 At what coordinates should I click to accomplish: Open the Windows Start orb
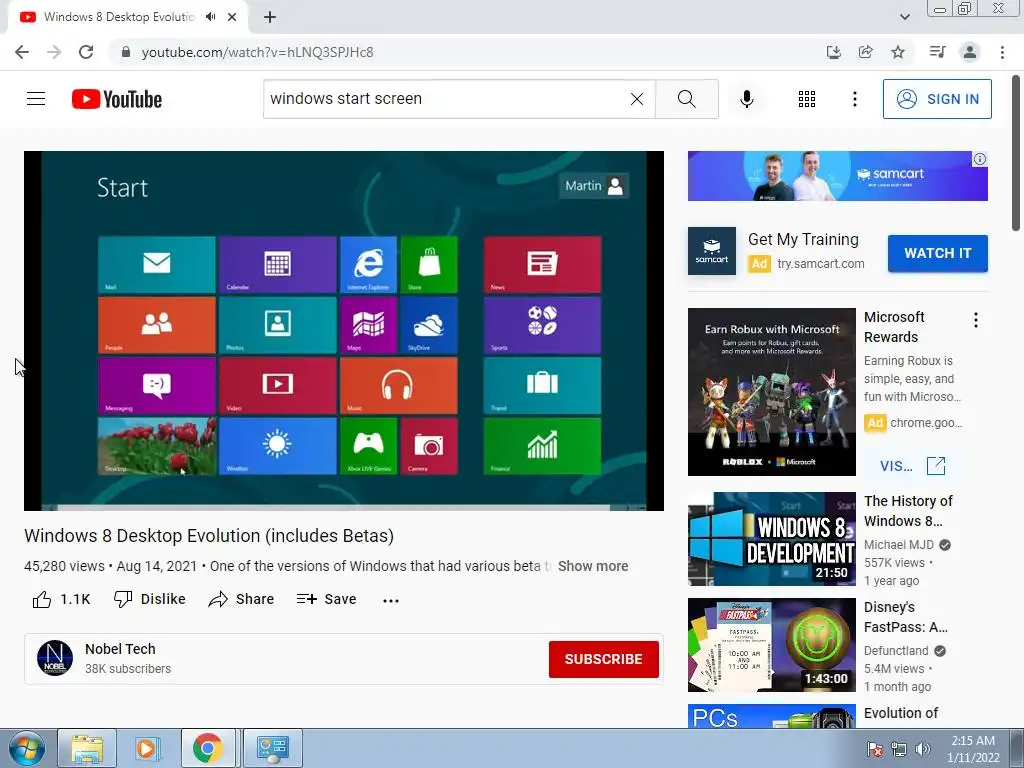tap(27, 748)
